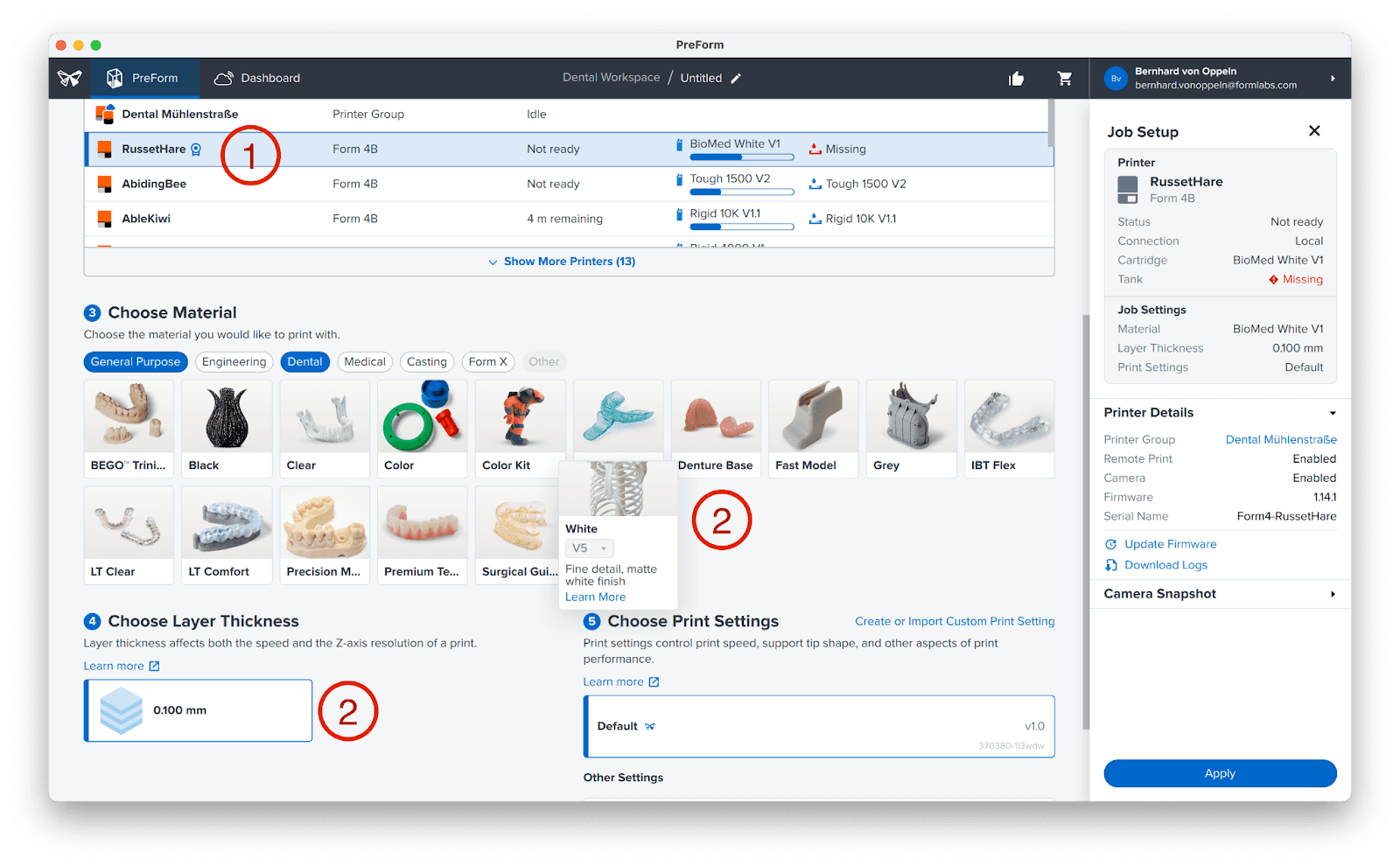Click the user avatar icon
Screen dimensions: 1400x866
[x=1116, y=79]
